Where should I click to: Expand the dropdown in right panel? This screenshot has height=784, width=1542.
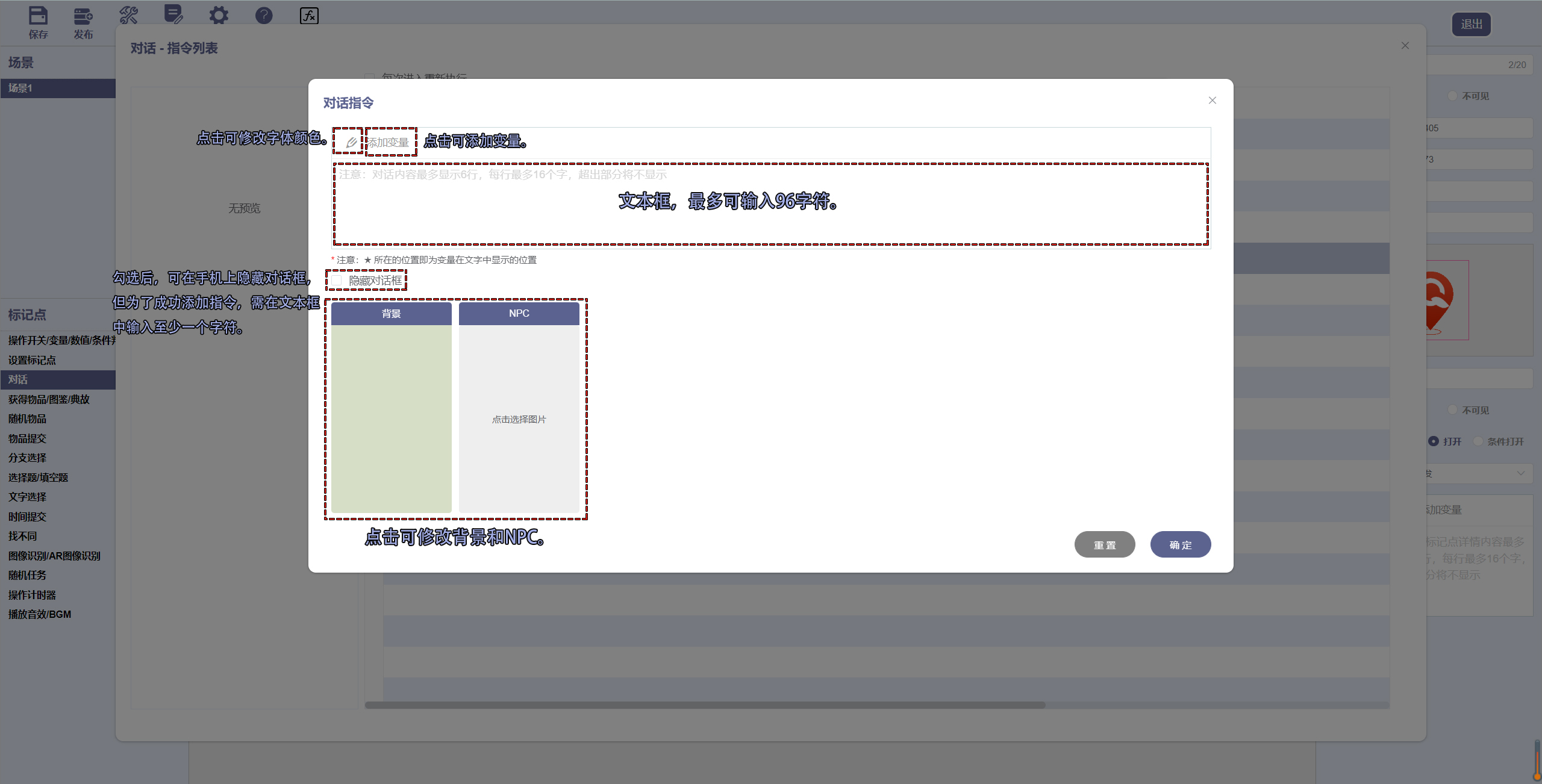pyautogui.click(x=1520, y=473)
